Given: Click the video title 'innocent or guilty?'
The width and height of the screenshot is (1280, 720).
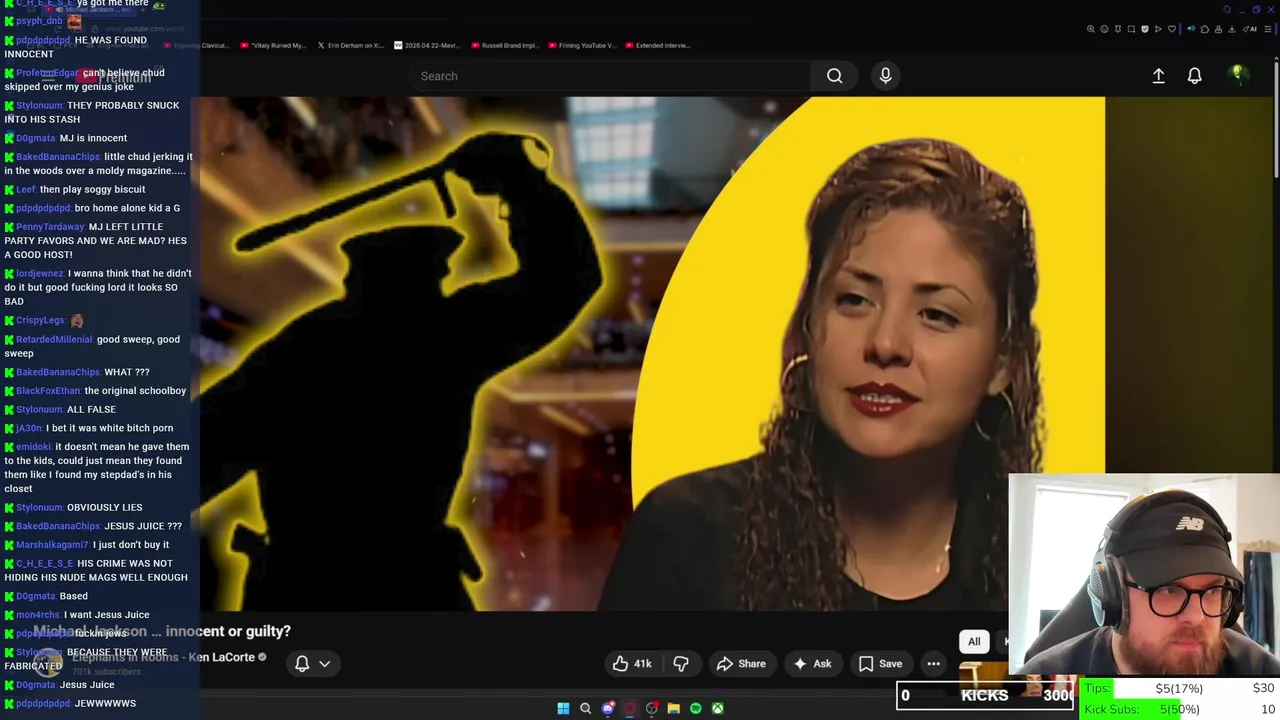Looking at the screenshot, I should click(228, 631).
